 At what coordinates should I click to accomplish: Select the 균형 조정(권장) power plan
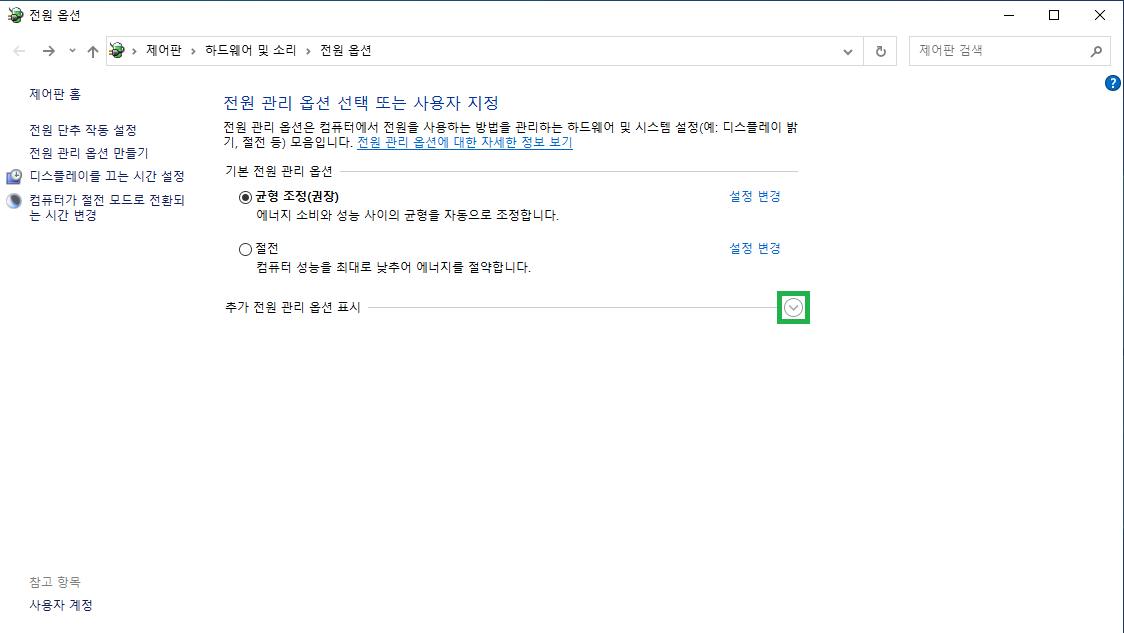click(x=245, y=196)
